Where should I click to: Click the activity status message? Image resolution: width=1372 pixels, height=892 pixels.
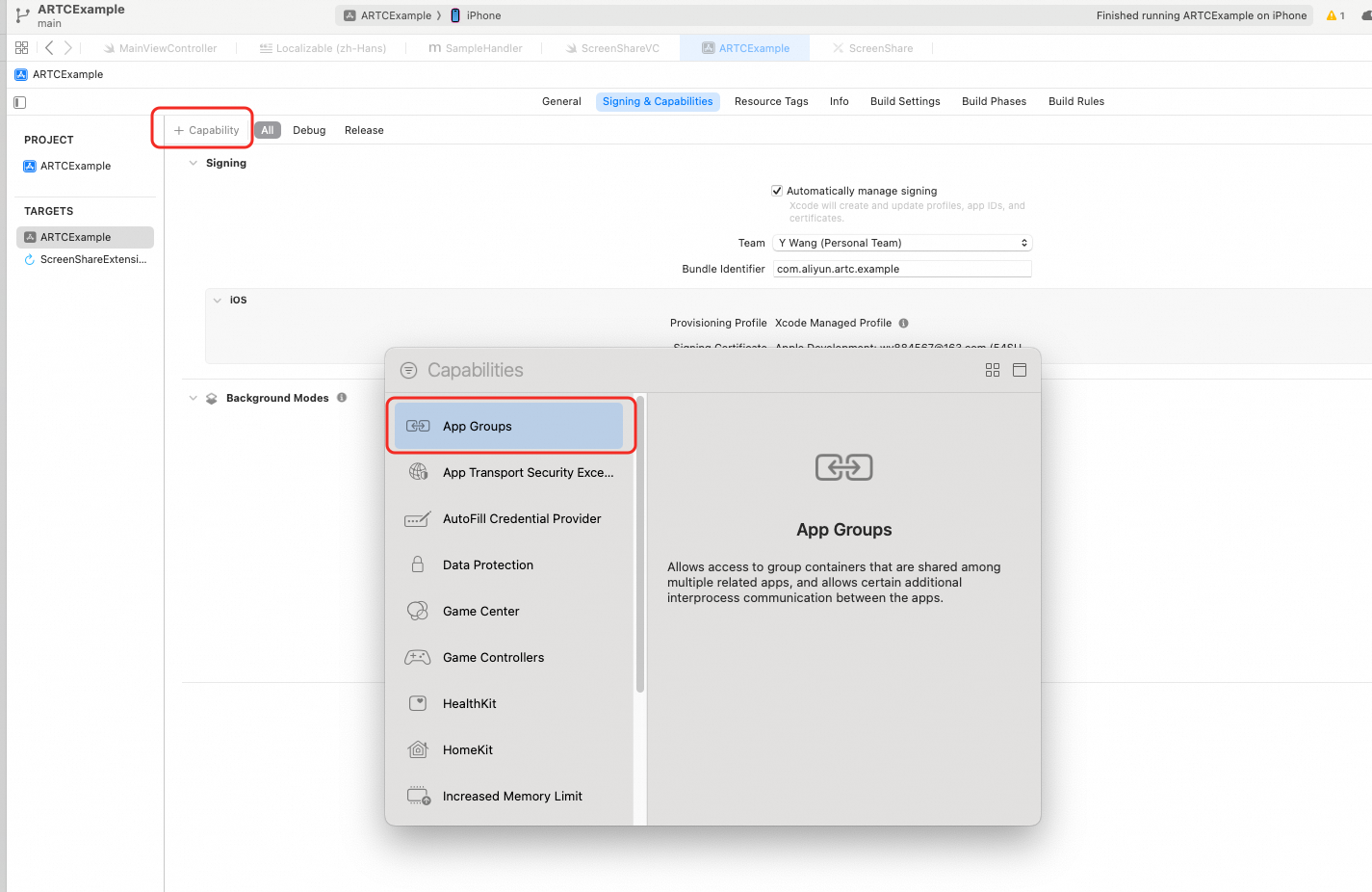pos(1202,15)
